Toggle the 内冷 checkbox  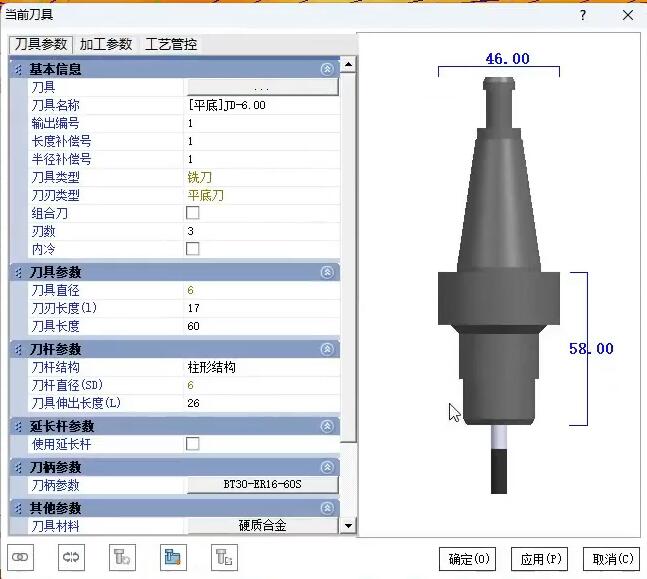coord(193,249)
